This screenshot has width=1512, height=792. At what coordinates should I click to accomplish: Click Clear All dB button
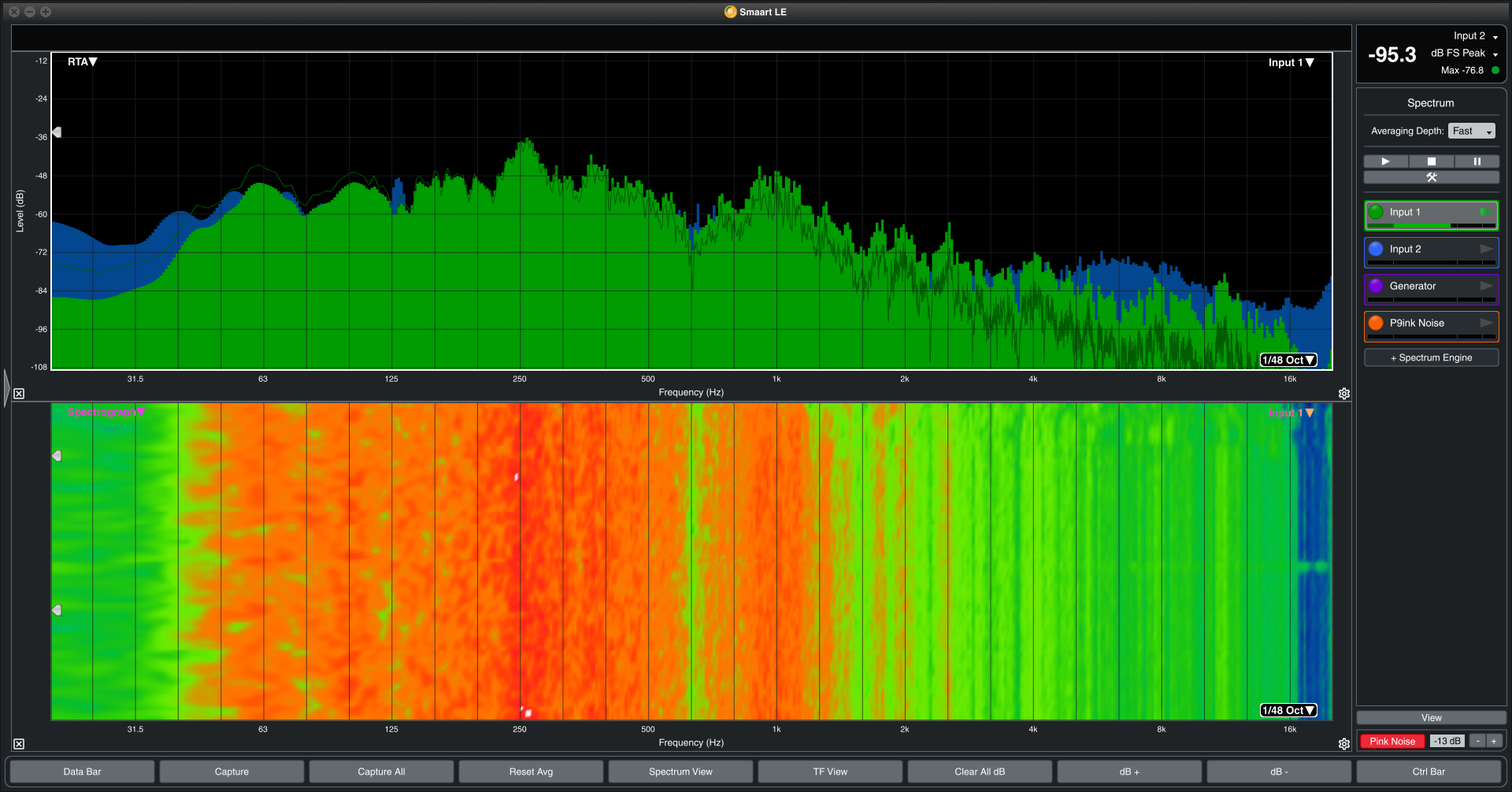click(980, 772)
